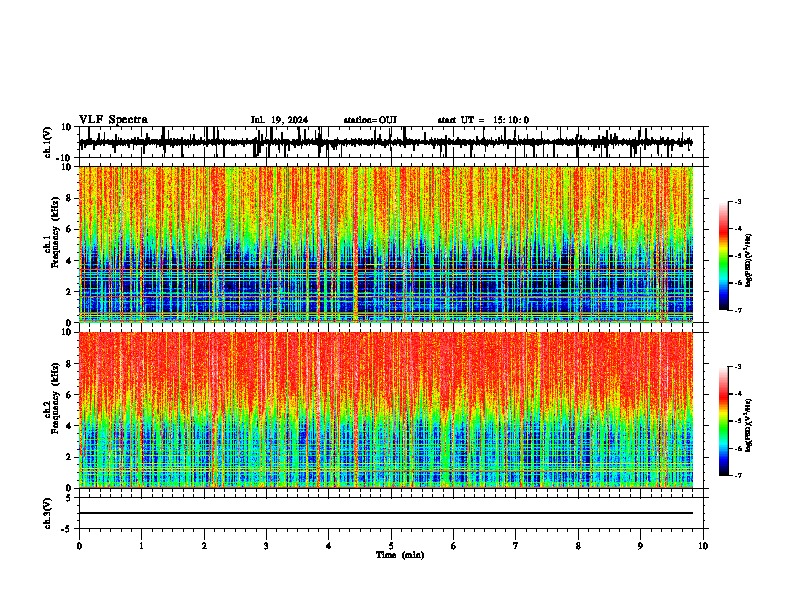
Task: Click the ch.1 color scale bar
Action: click(x=723, y=256)
